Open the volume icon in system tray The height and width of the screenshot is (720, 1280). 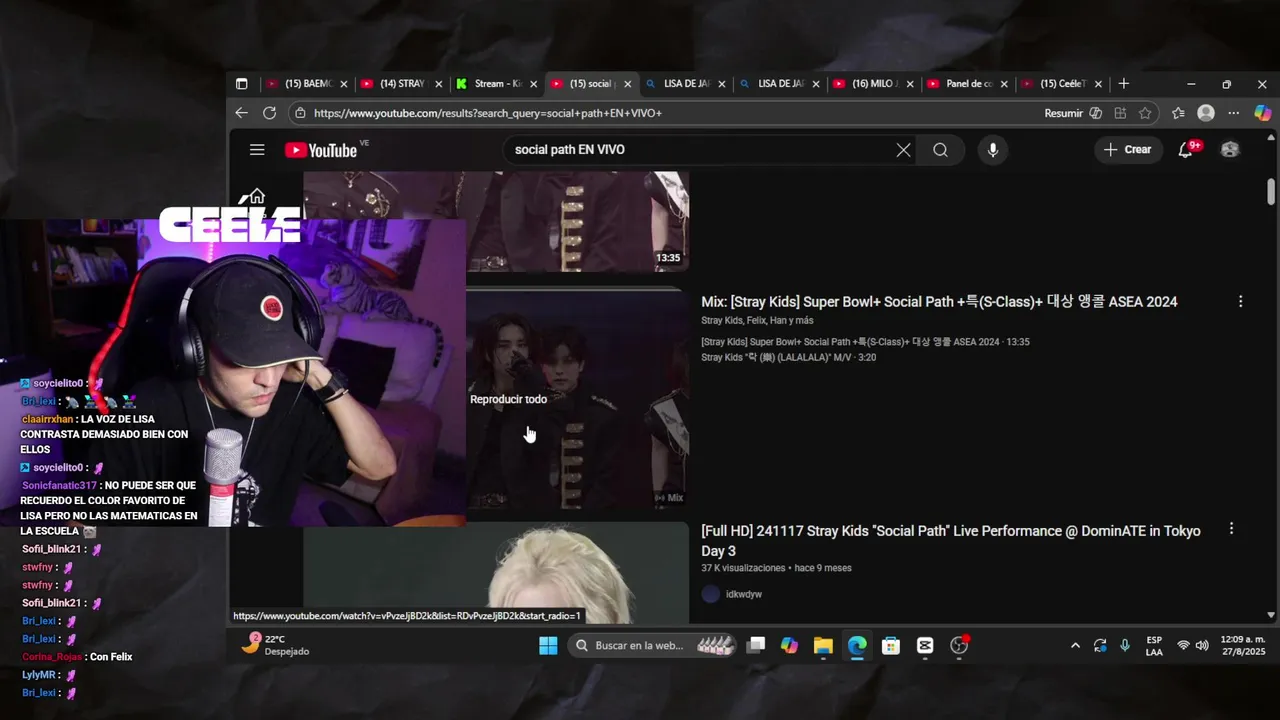coord(1202,646)
